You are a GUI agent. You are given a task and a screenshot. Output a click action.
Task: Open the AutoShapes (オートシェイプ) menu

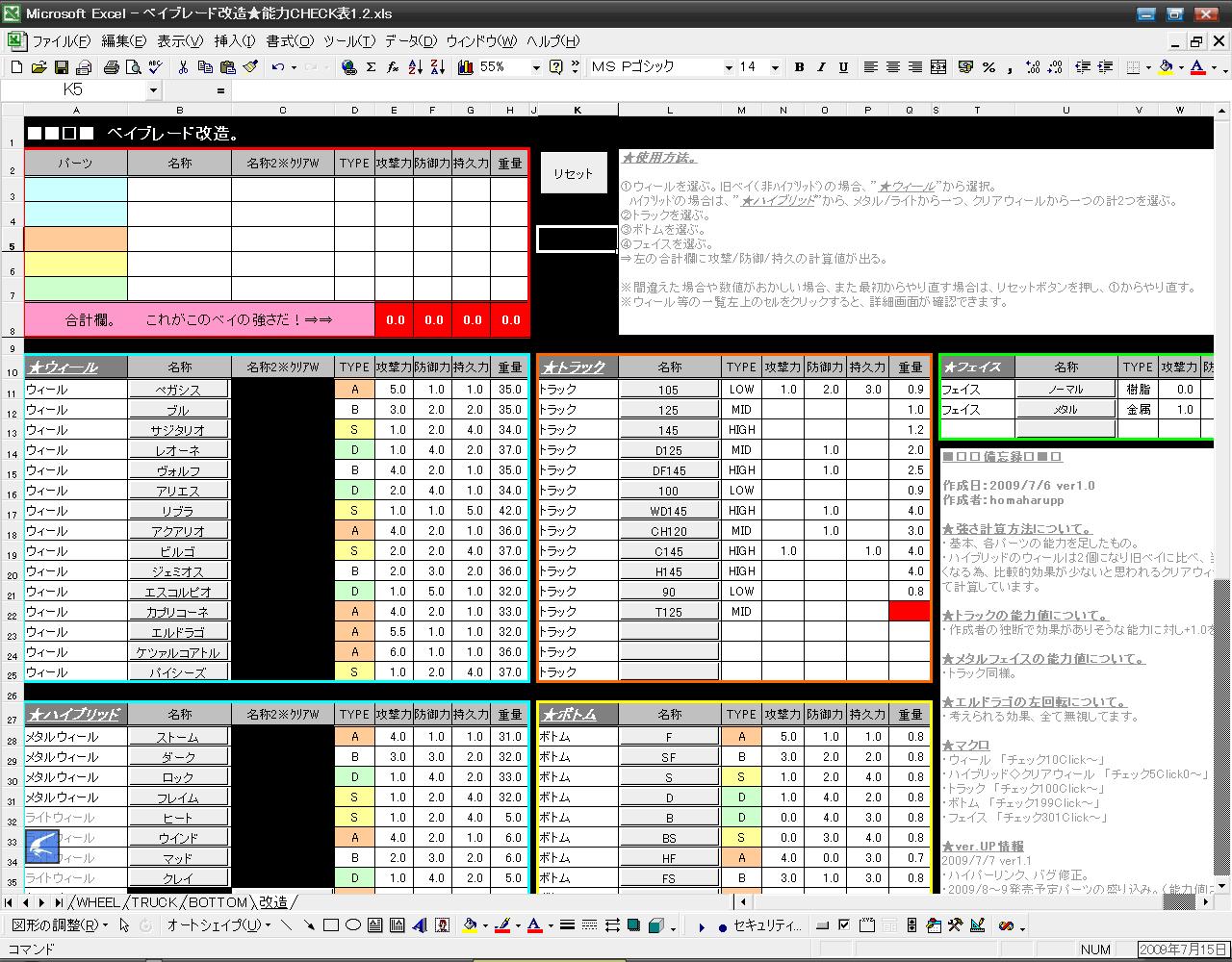point(218,925)
